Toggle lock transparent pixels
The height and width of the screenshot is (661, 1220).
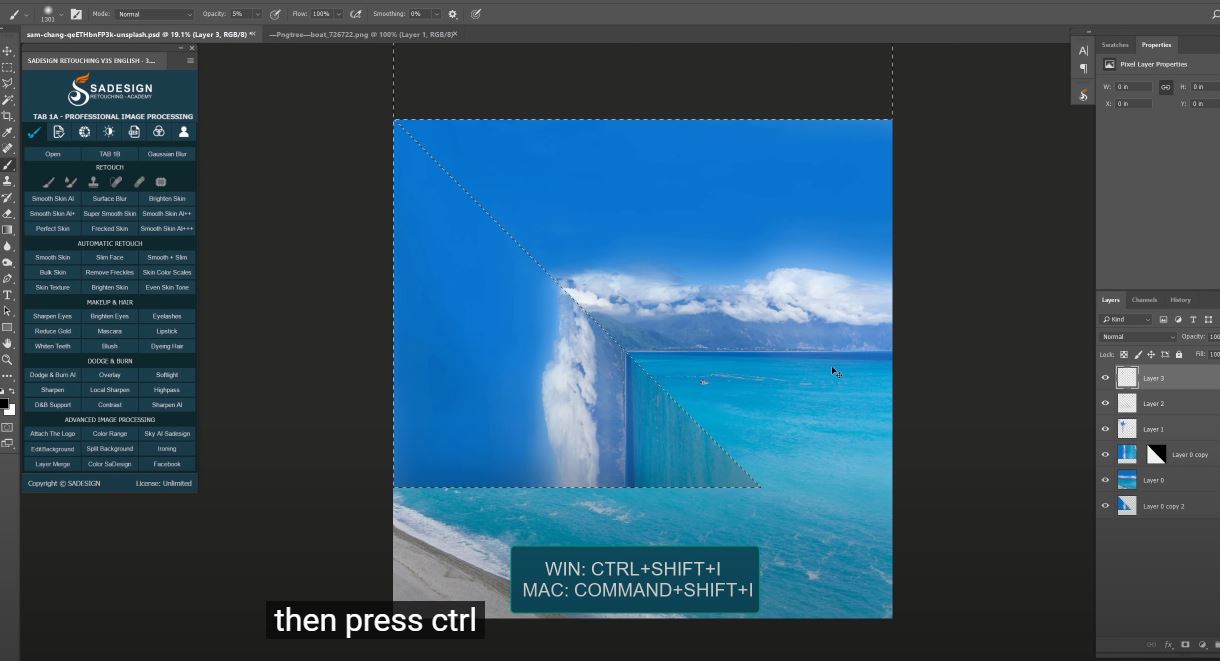1124,354
